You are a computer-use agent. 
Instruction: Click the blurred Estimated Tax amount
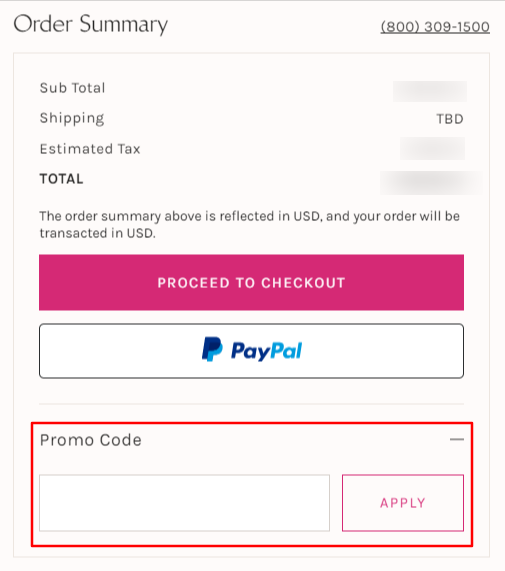pos(433,149)
